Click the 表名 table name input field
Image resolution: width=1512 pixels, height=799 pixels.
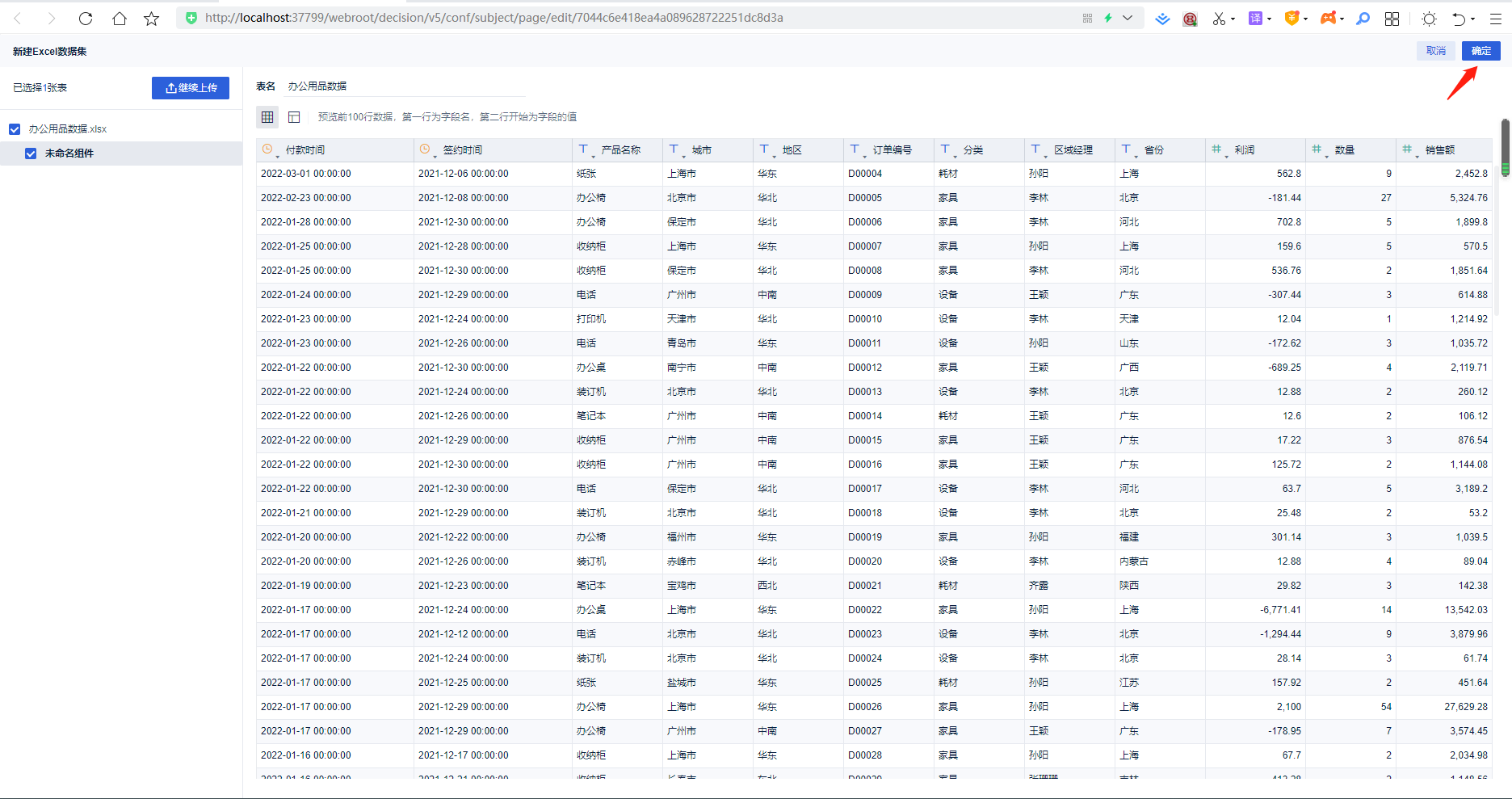(404, 86)
